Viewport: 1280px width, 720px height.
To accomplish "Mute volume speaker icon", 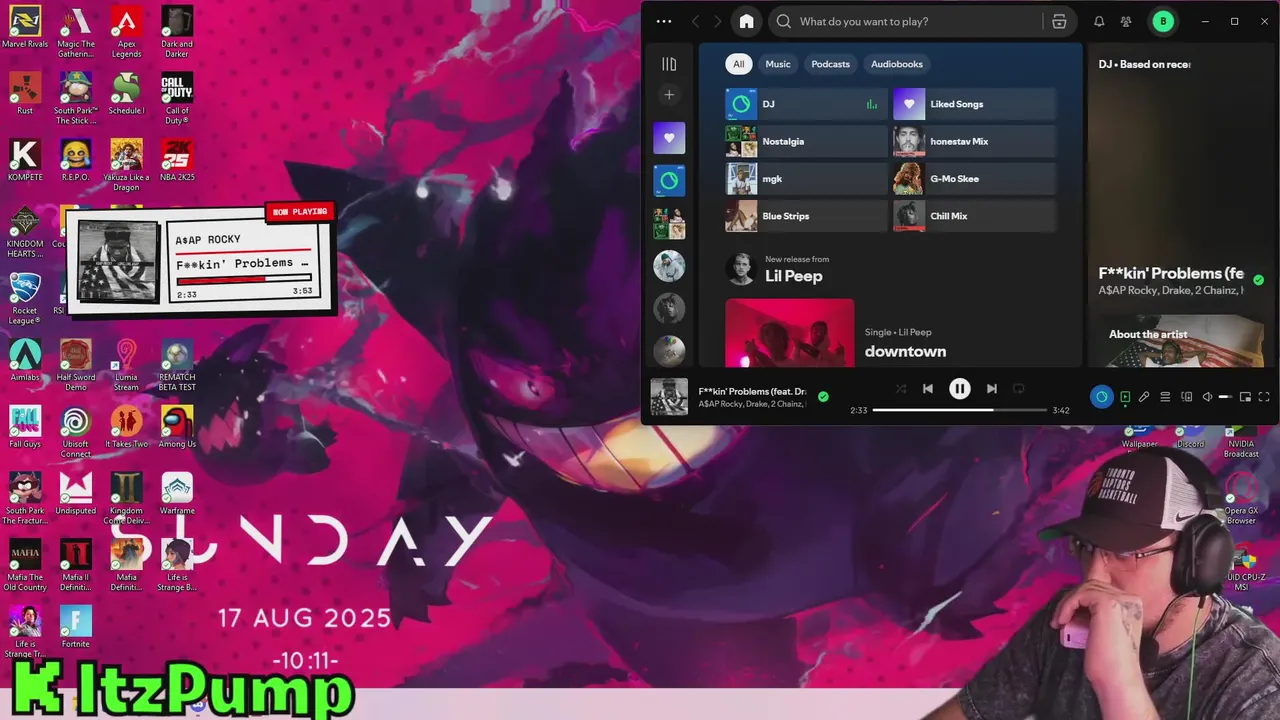I will pyautogui.click(x=1207, y=397).
